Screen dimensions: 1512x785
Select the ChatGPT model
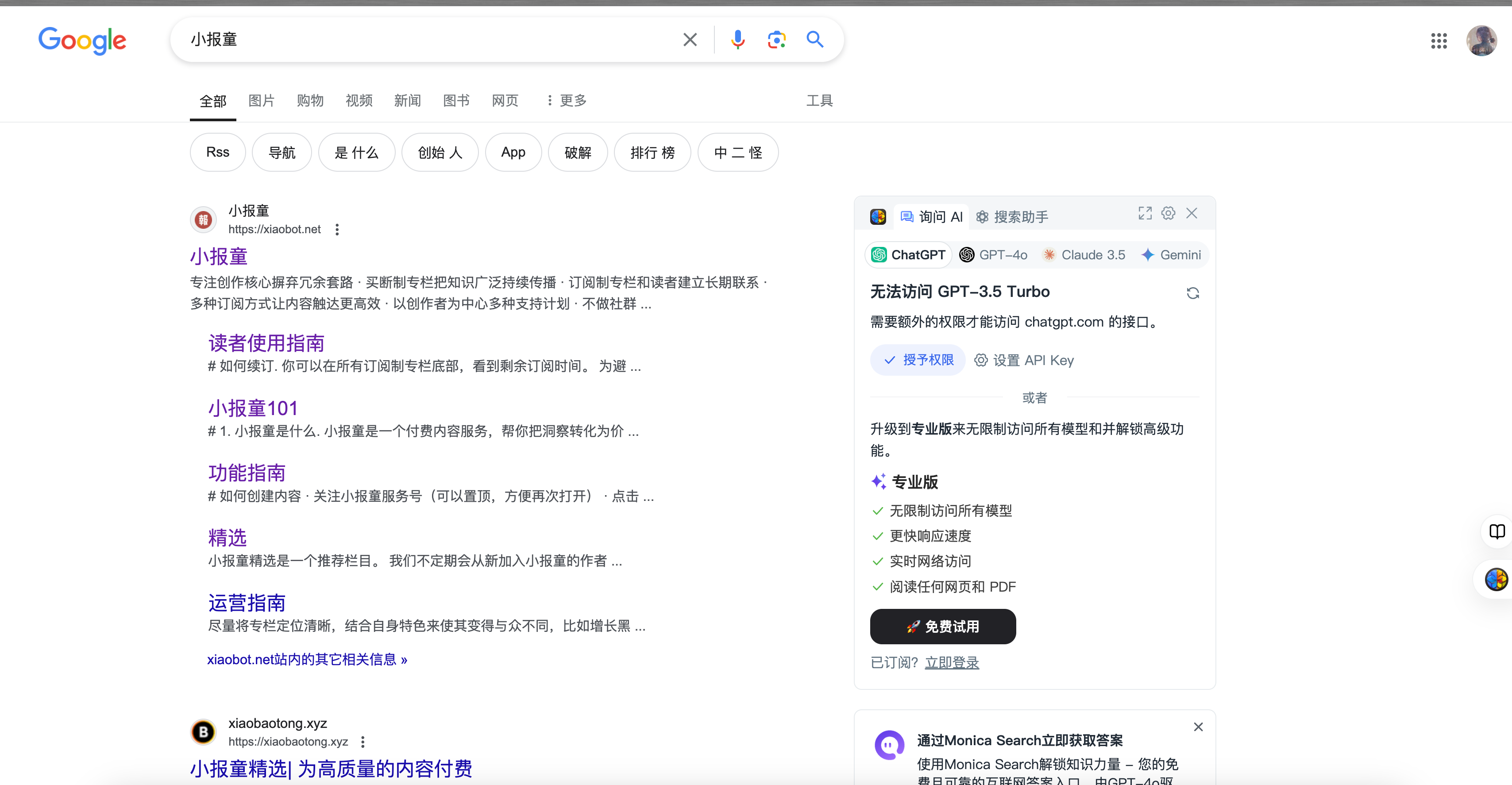click(908, 254)
